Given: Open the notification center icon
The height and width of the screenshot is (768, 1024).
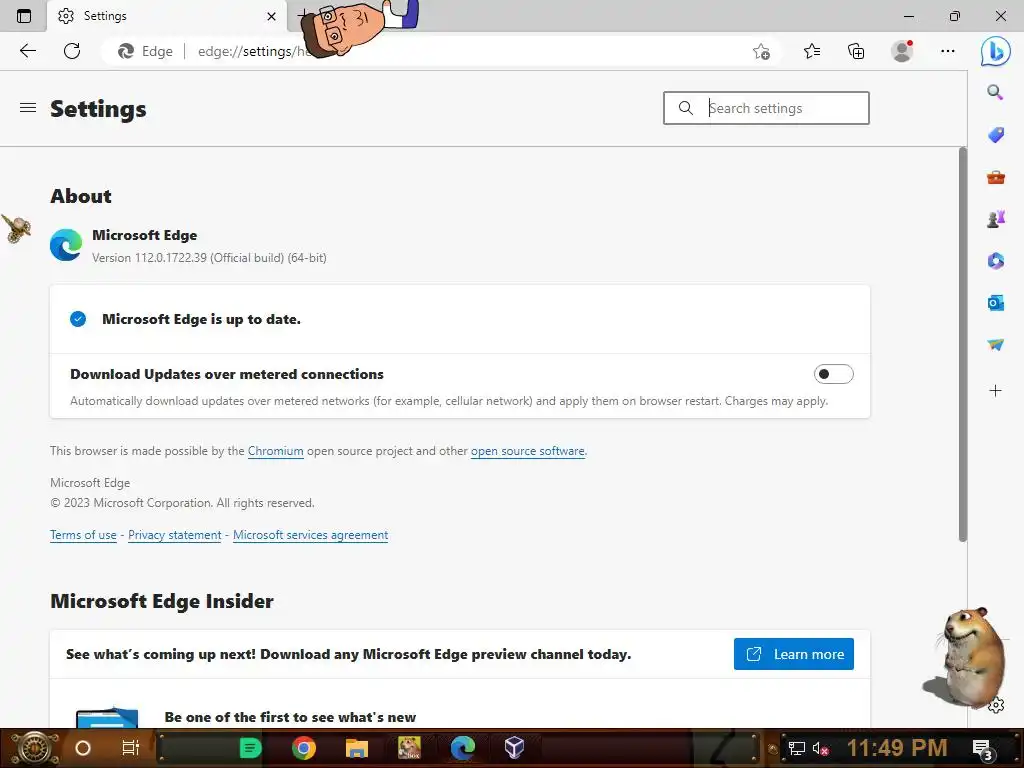Looking at the screenshot, I should click(x=982, y=749).
